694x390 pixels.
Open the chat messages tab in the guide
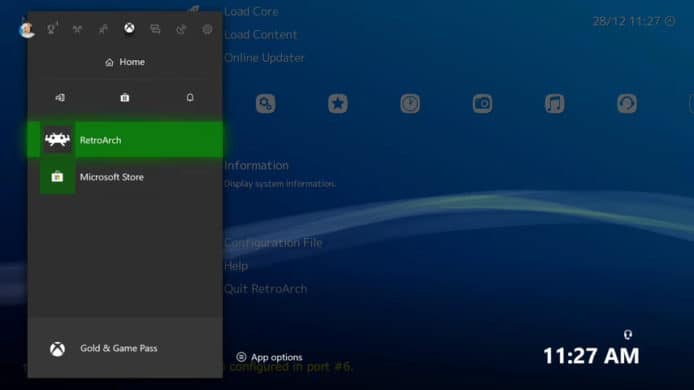(x=155, y=29)
